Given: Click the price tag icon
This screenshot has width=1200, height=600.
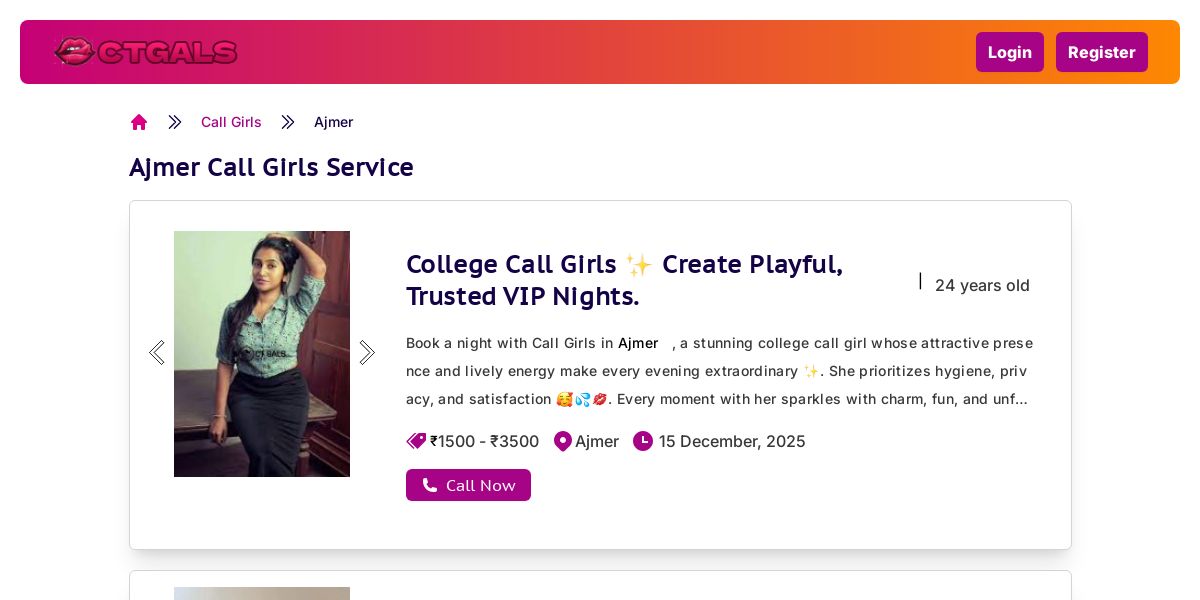Looking at the screenshot, I should (416, 441).
